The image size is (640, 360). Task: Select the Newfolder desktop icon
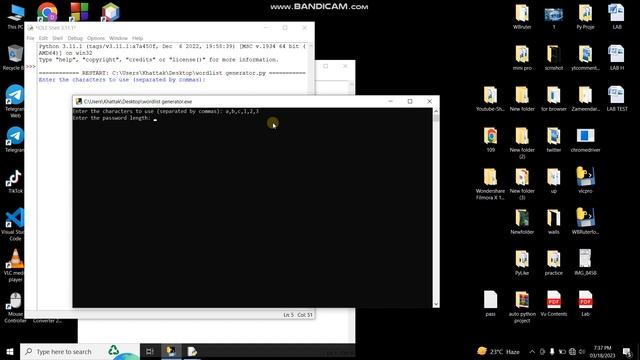click(x=522, y=222)
